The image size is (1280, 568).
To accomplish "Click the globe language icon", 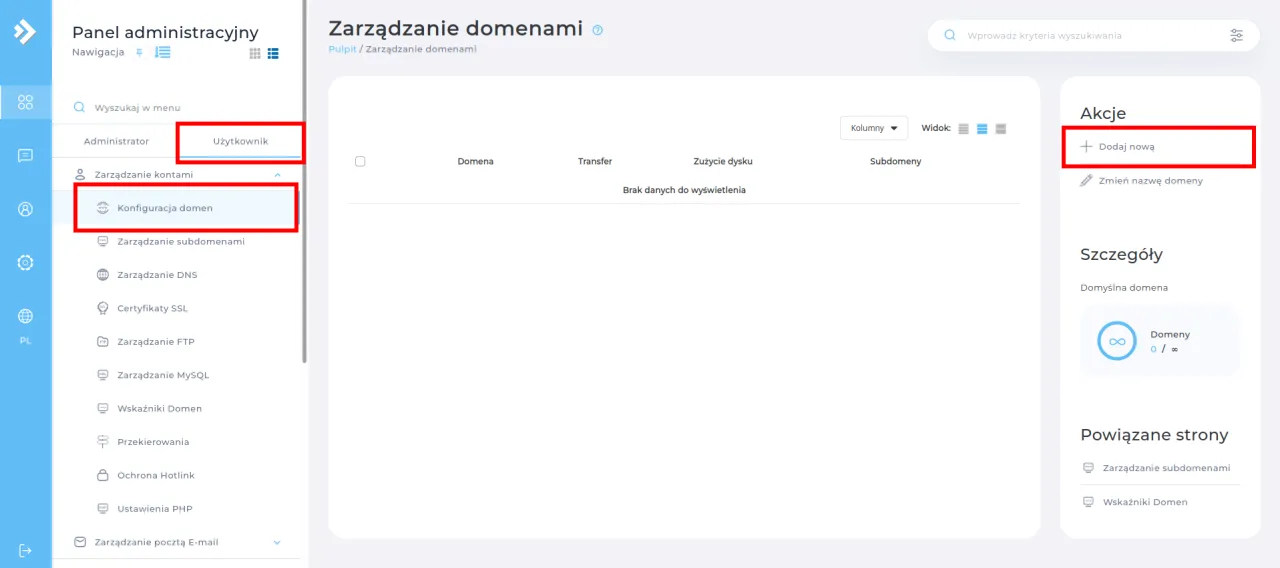I will (25, 316).
